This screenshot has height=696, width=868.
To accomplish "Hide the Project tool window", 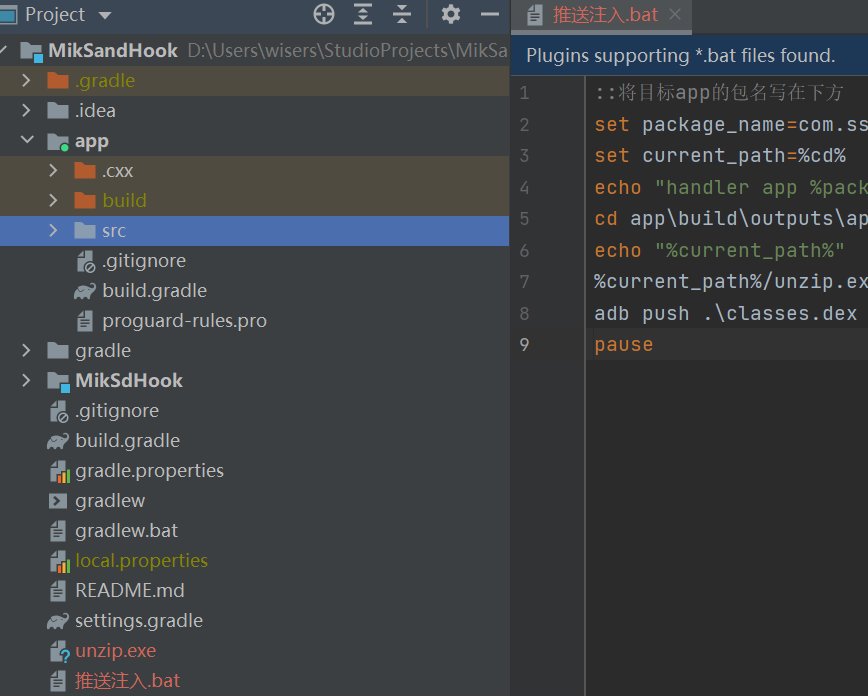I will (490, 14).
